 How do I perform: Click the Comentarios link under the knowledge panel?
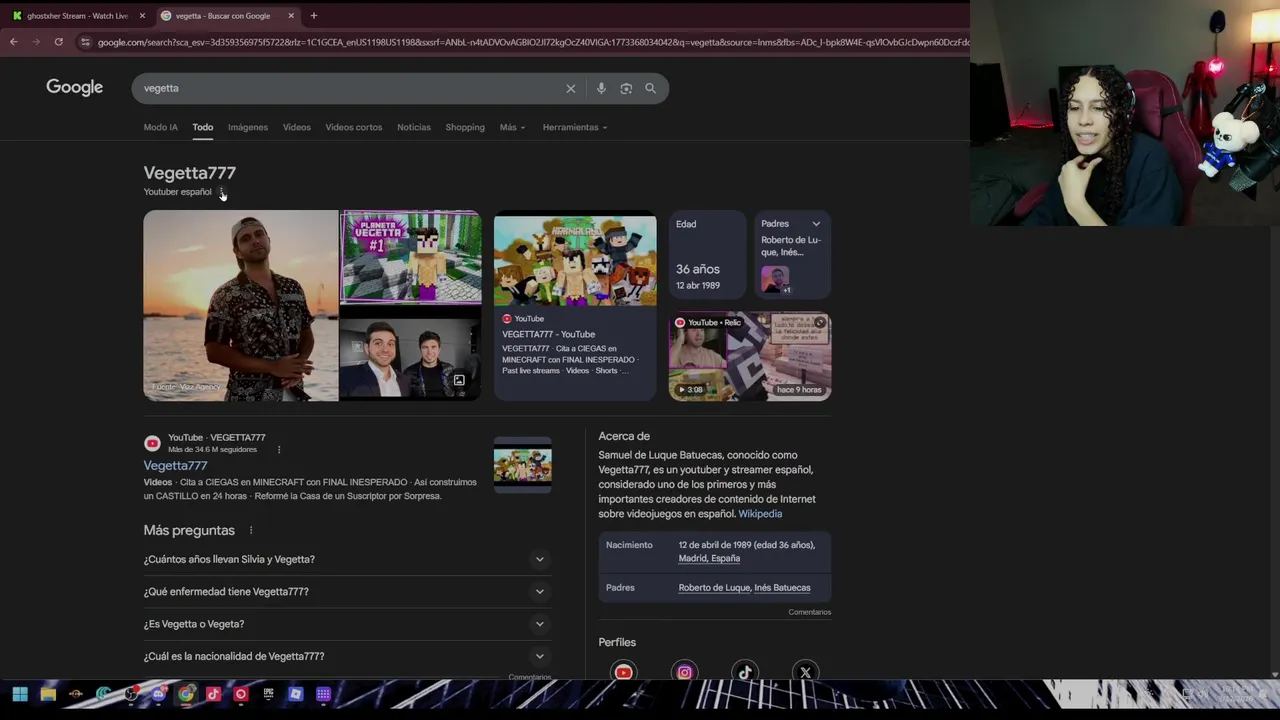[x=809, y=612]
